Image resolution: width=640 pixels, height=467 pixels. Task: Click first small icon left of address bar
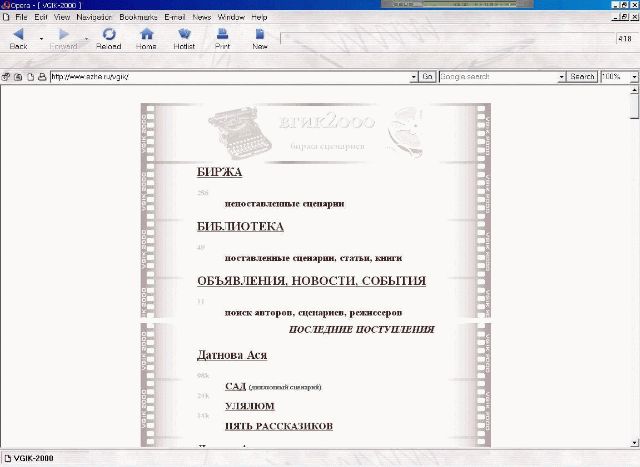[6, 77]
